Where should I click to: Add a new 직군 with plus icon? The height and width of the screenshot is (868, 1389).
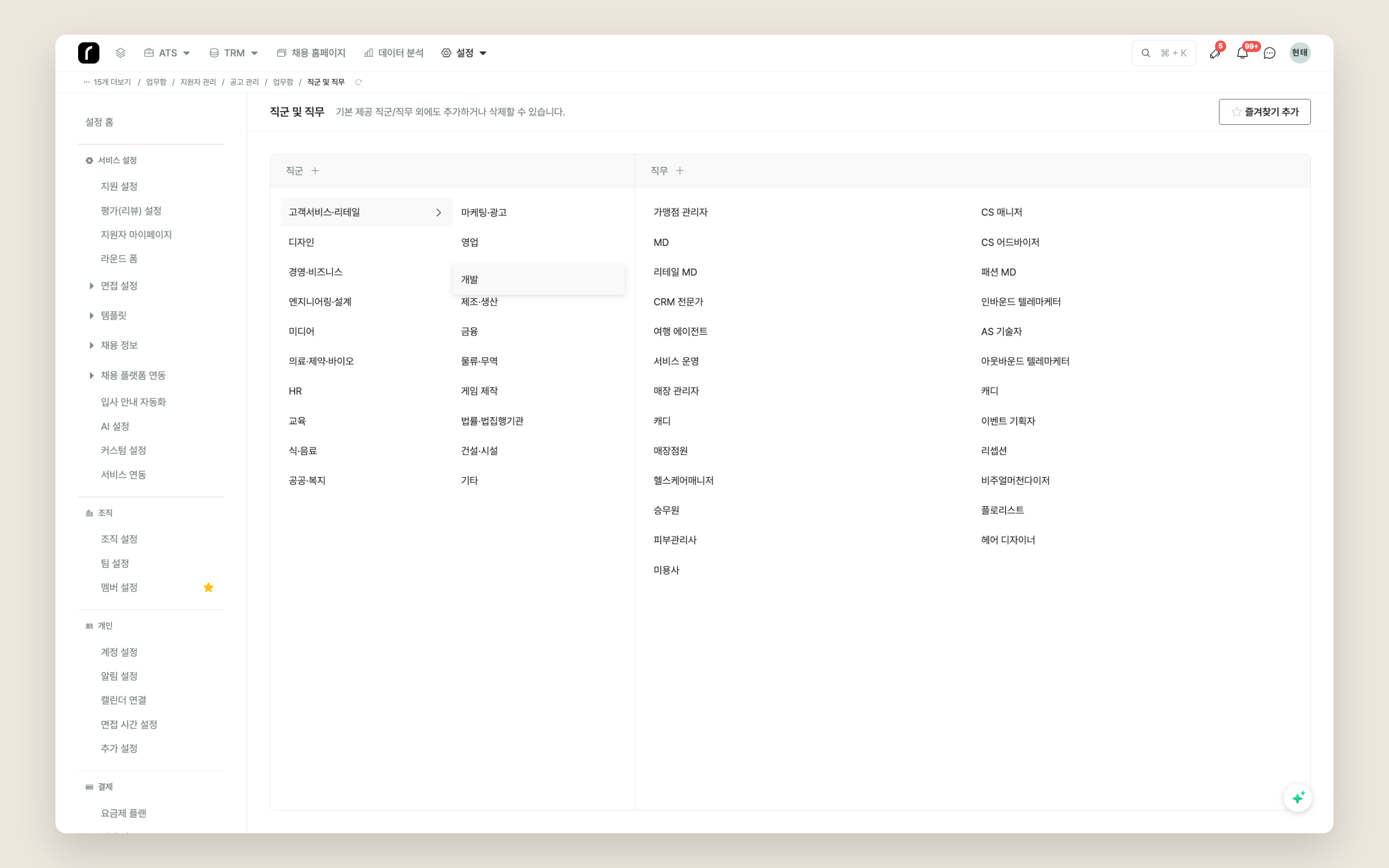(x=315, y=171)
